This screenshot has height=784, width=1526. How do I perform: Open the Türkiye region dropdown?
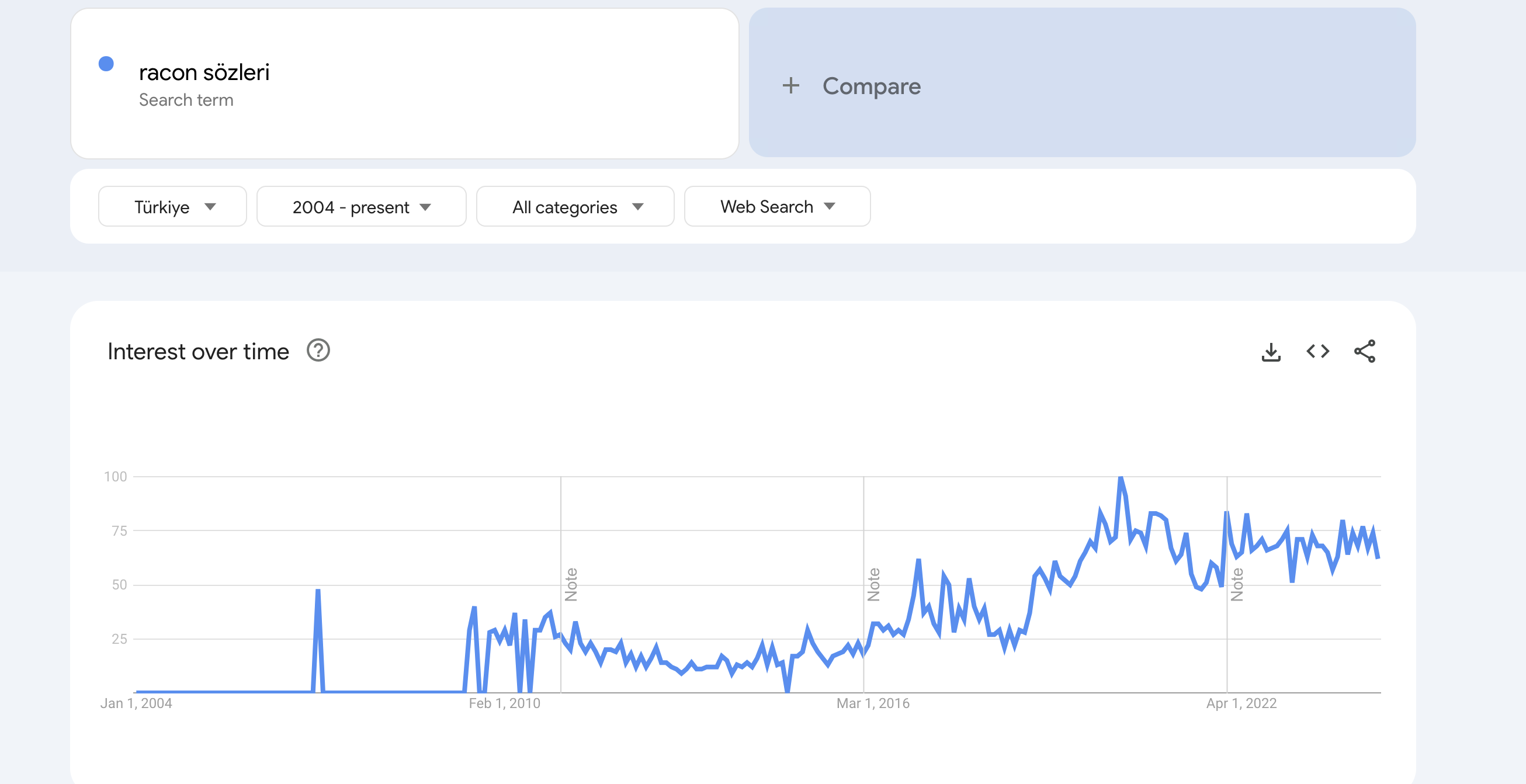click(172, 207)
